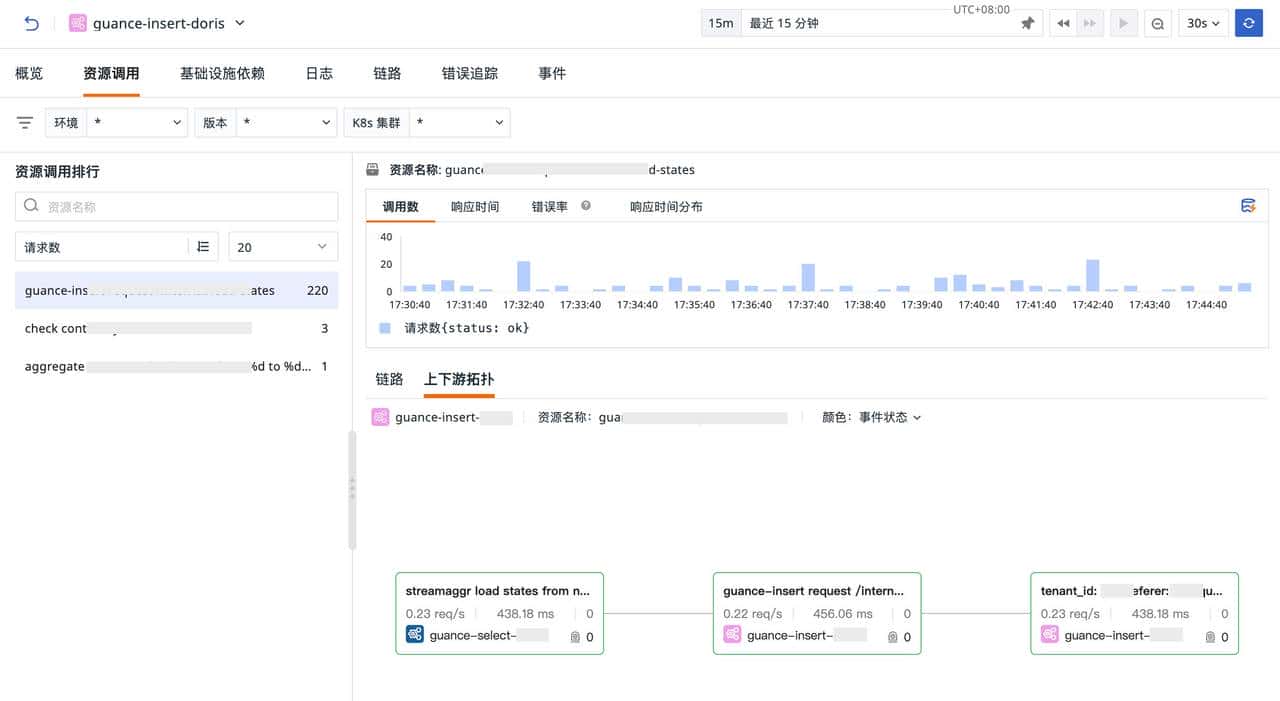Screen dimensions: 1280x701
Task: Click the backward time navigation arrow
Action: [x=1063, y=22]
